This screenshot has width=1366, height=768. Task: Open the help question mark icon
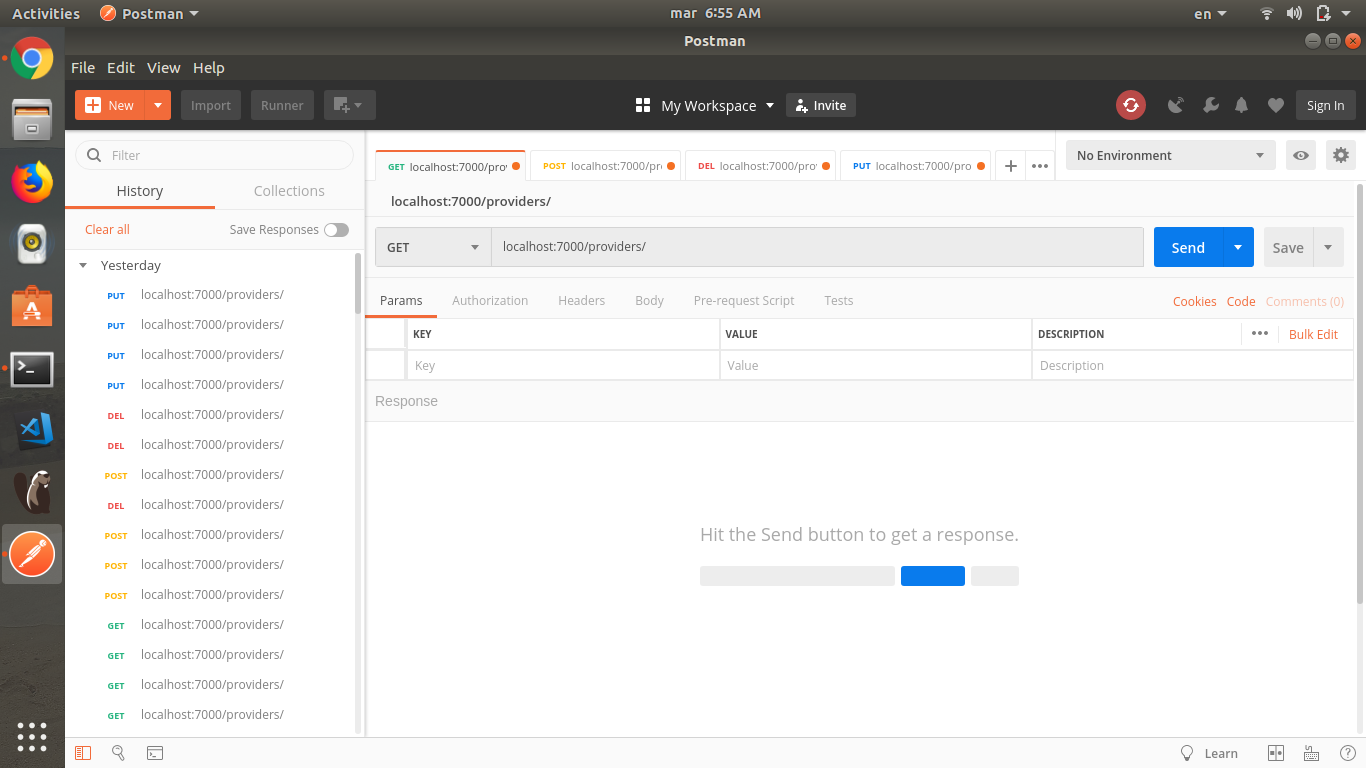1347,753
